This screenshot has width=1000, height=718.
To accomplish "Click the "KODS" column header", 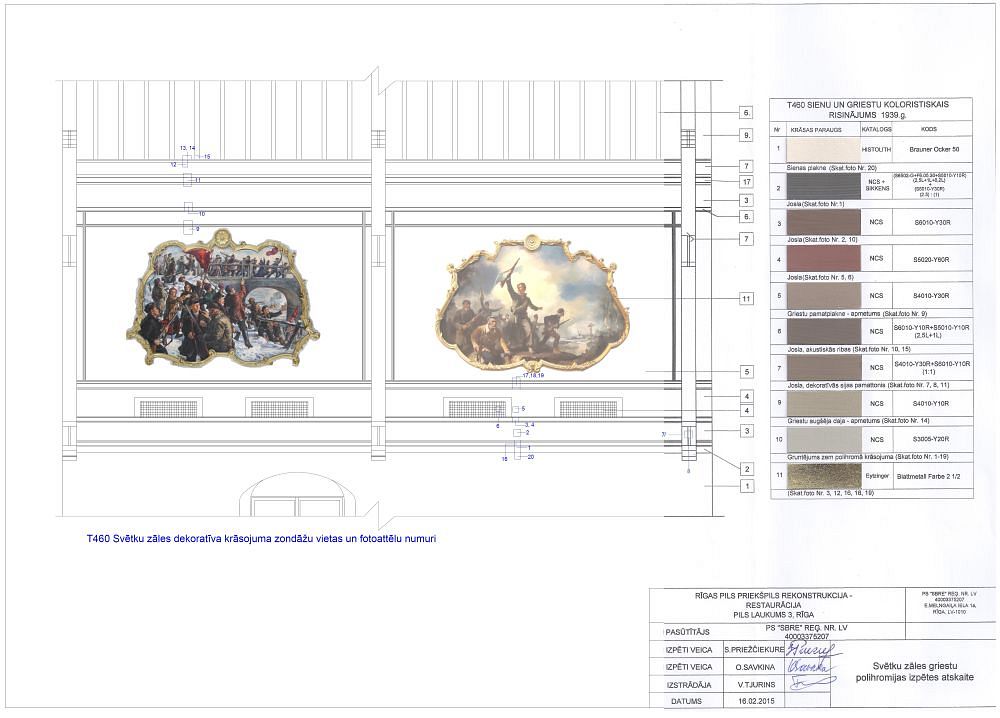I will 929,129.
